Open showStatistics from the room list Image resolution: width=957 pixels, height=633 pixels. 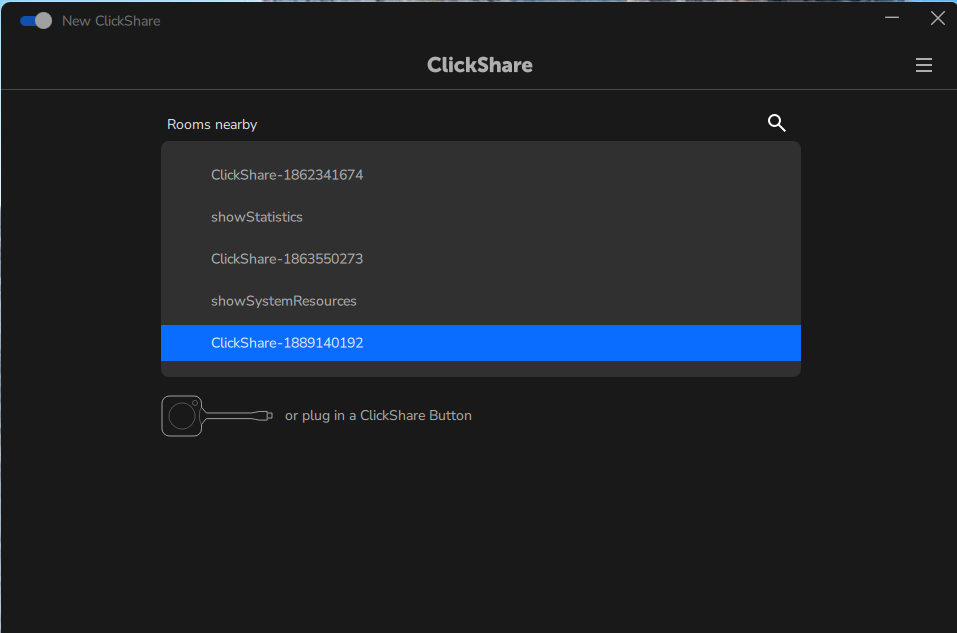(x=256, y=216)
